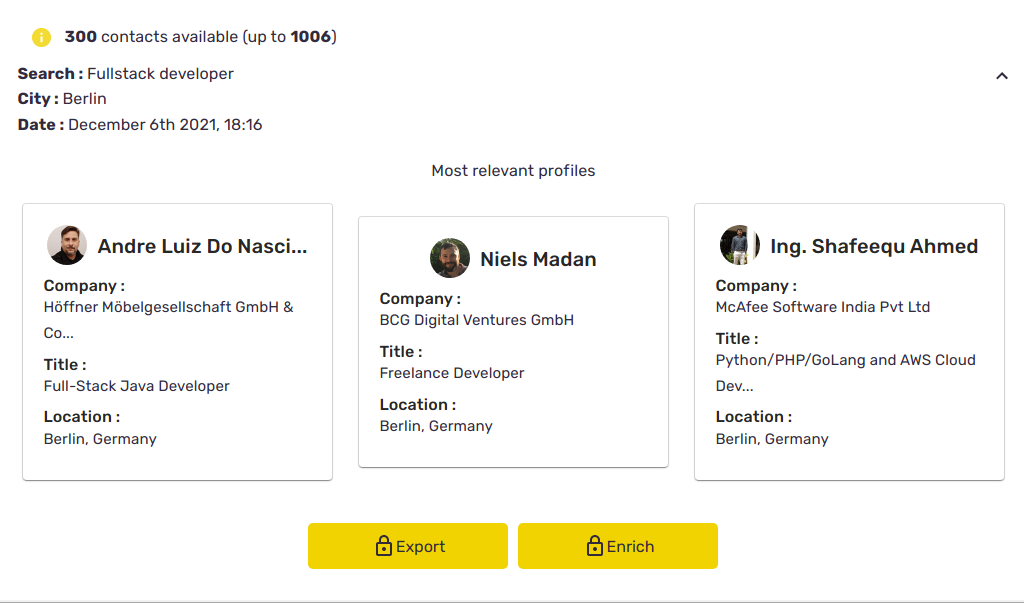The image size is (1024, 603).
Task: Select McAfee Software India Pvt Ltd
Action: (x=822, y=308)
